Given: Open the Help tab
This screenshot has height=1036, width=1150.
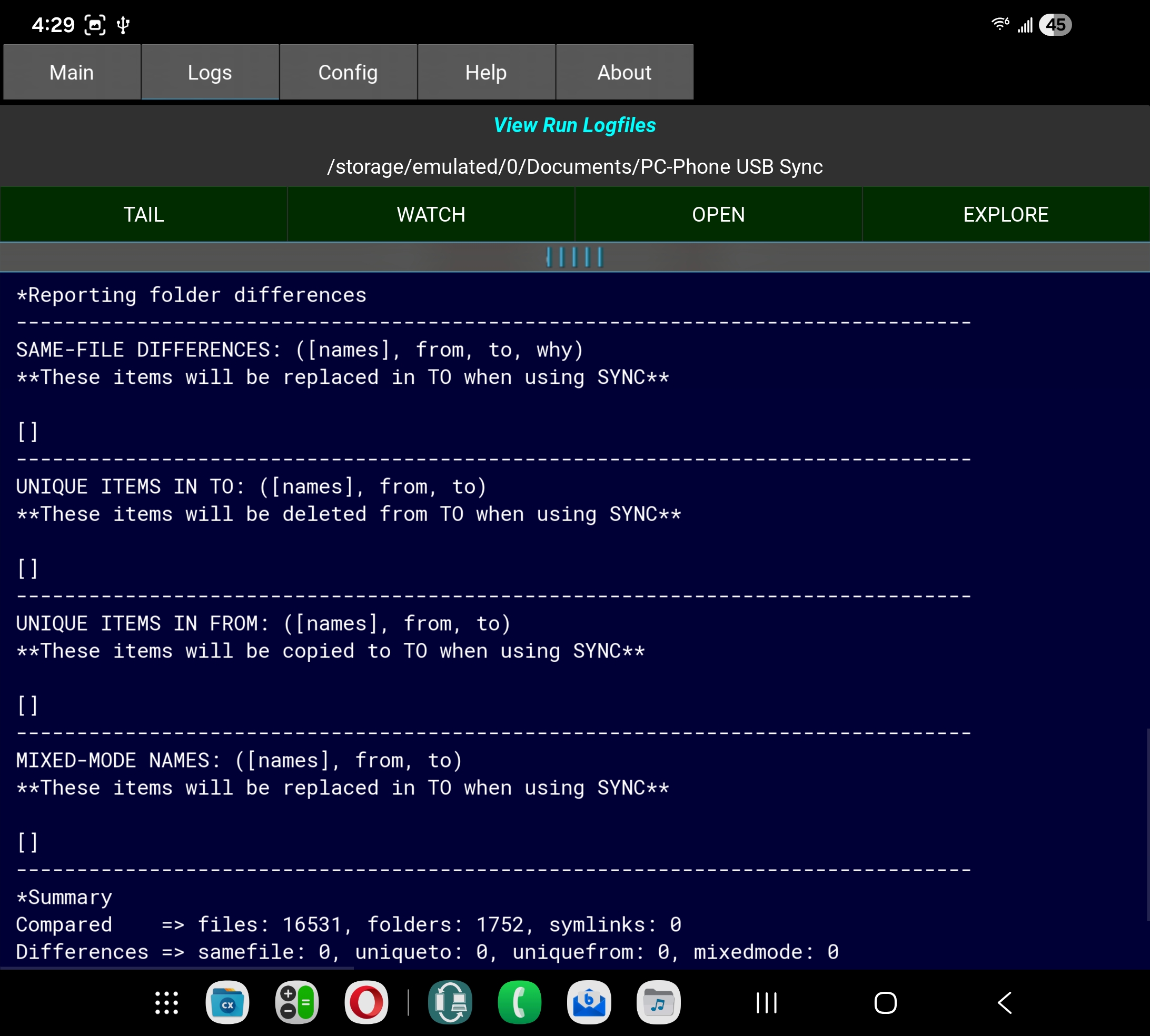Looking at the screenshot, I should coord(485,72).
